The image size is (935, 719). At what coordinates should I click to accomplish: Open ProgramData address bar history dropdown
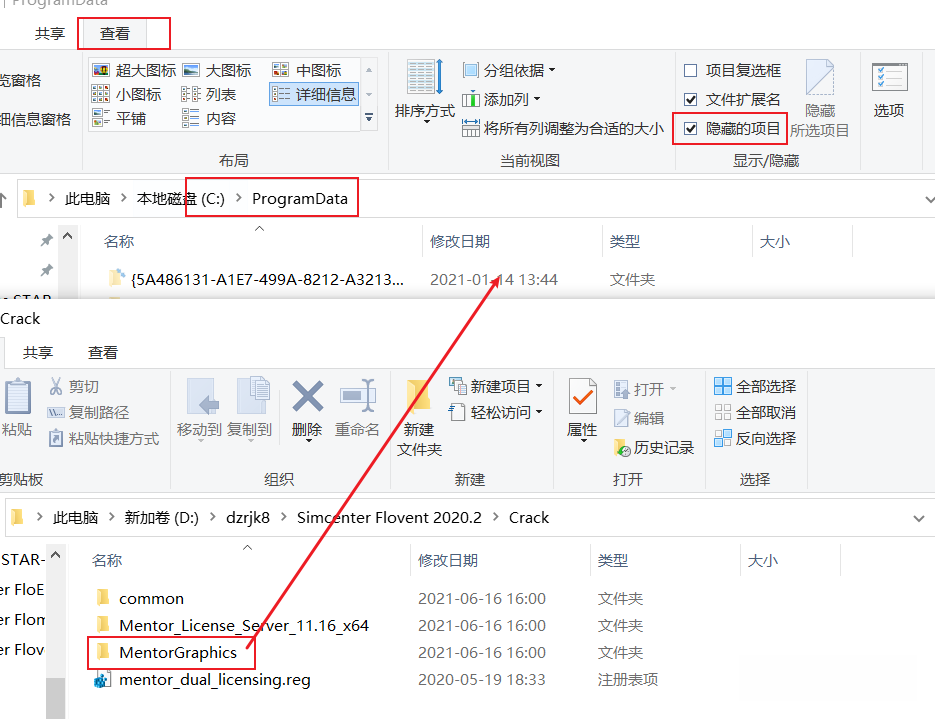click(x=928, y=199)
